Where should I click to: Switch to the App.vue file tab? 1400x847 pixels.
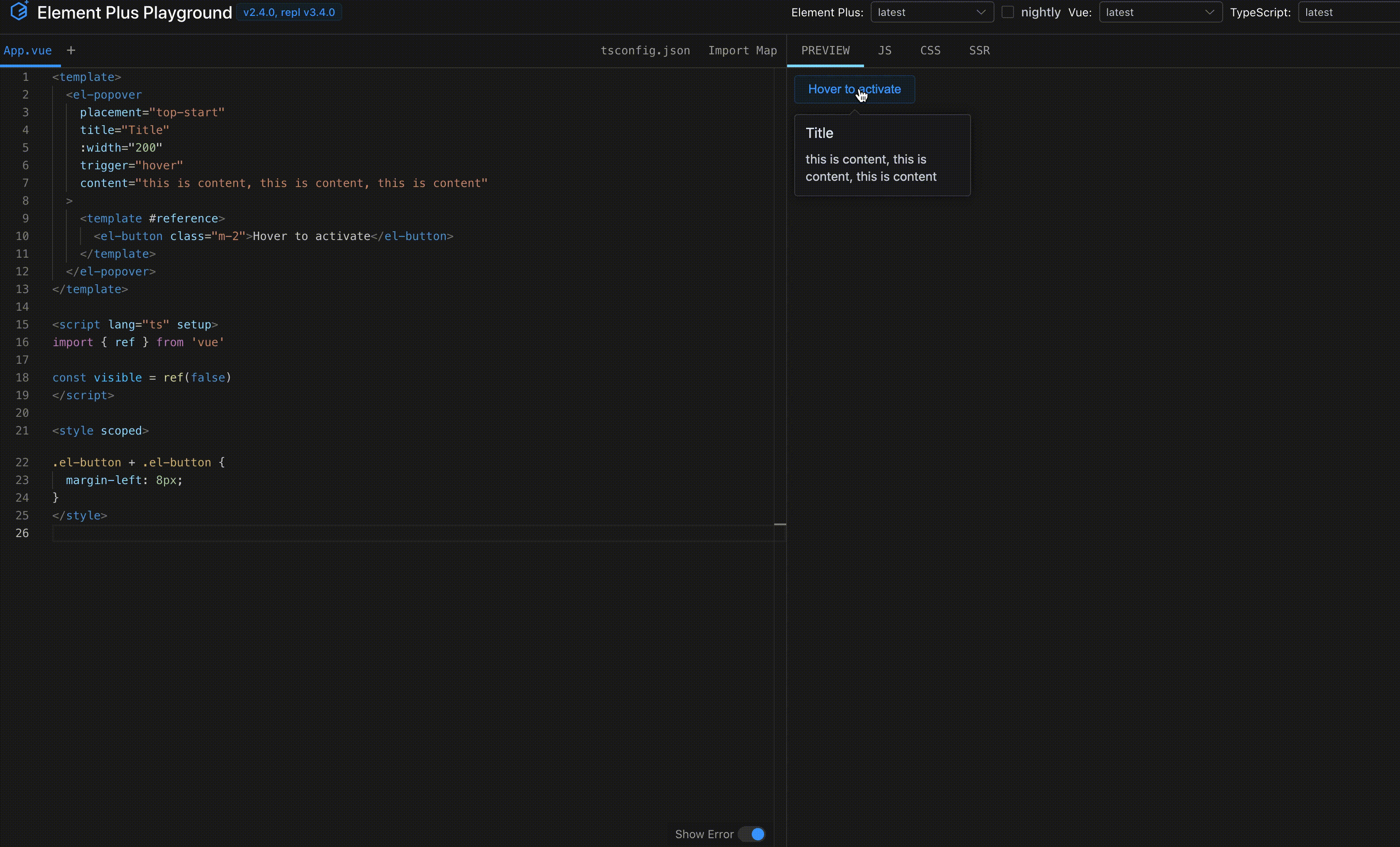[x=28, y=50]
